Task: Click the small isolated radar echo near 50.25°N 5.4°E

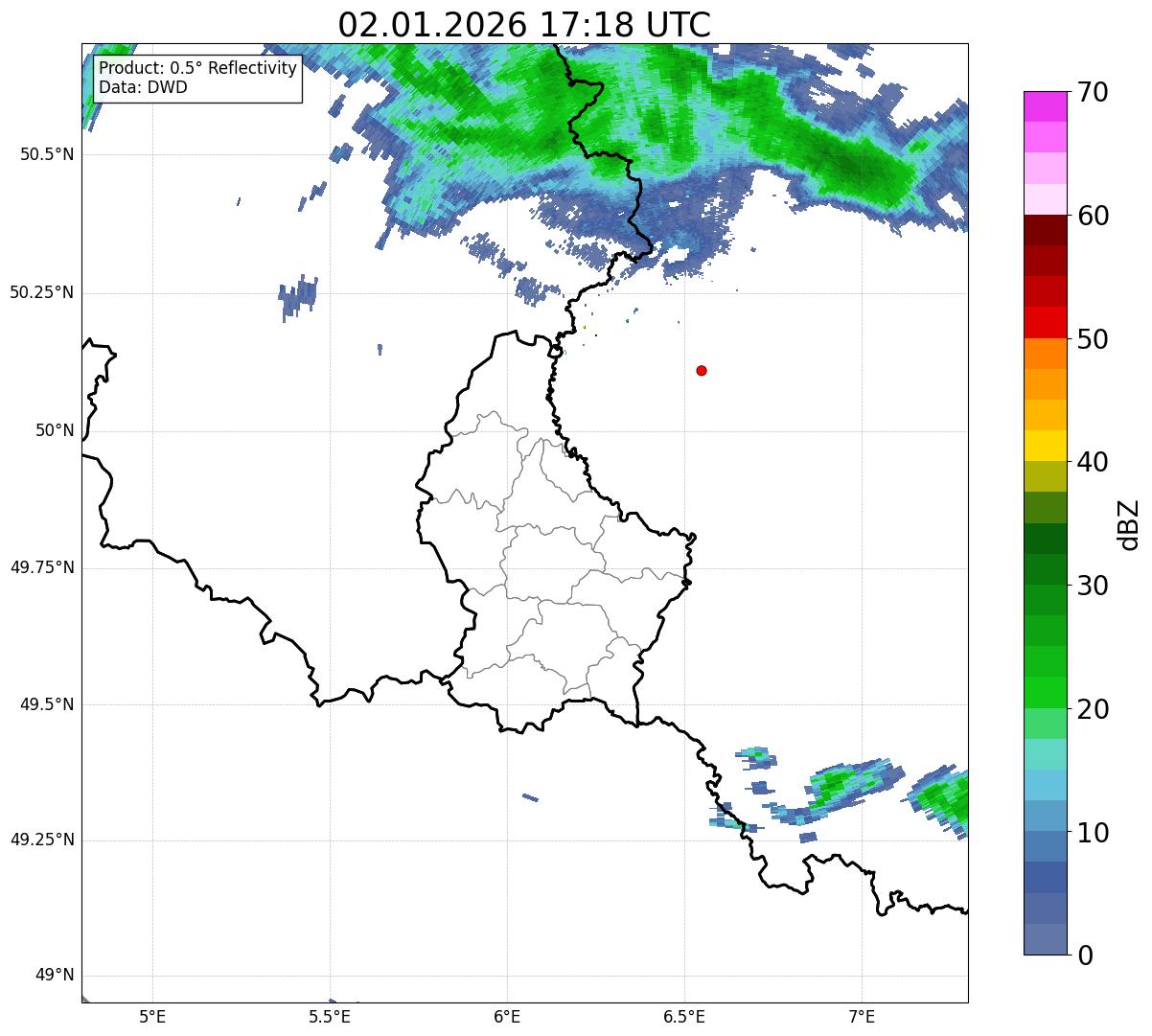Action: (297, 296)
